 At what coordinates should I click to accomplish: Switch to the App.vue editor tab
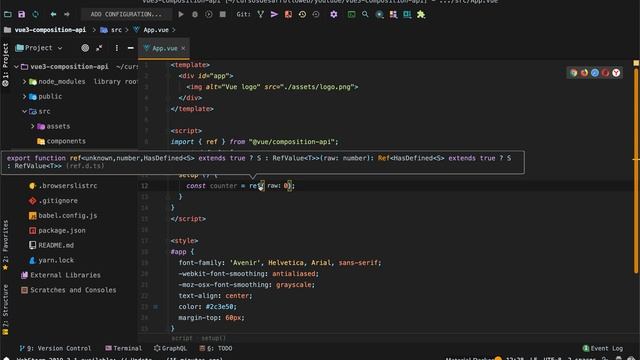point(164,48)
